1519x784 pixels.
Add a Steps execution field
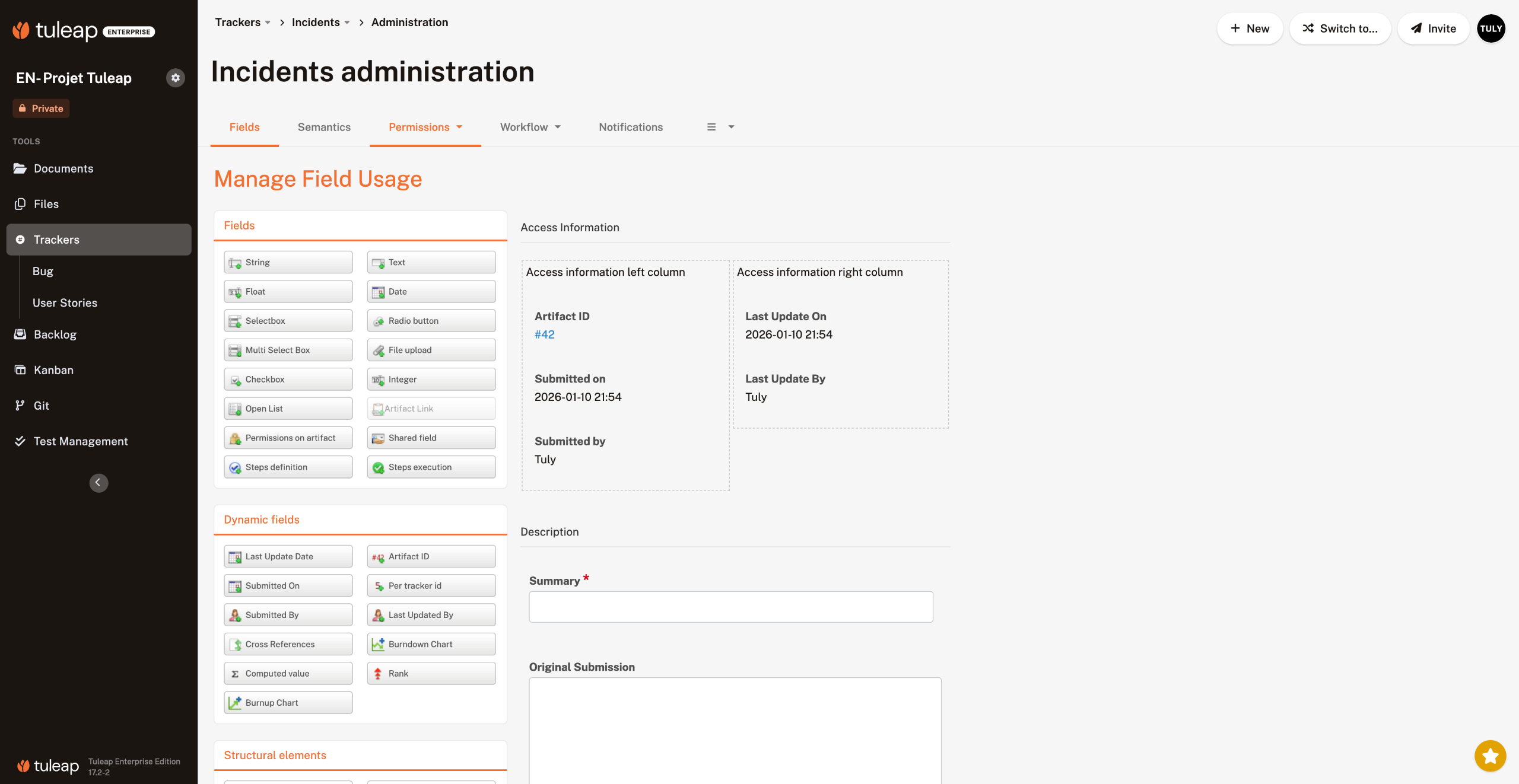431,467
